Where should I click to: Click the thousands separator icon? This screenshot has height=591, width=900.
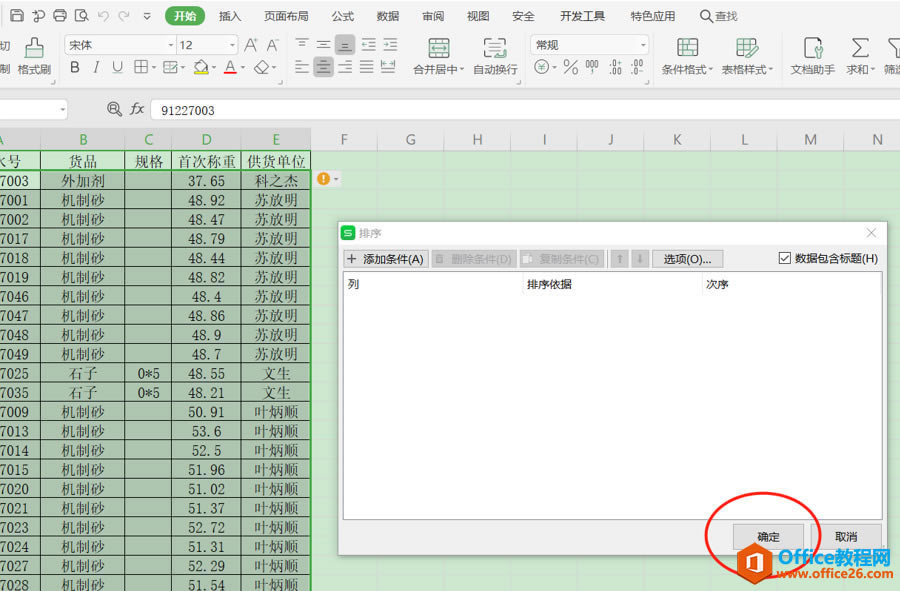[x=592, y=67]
